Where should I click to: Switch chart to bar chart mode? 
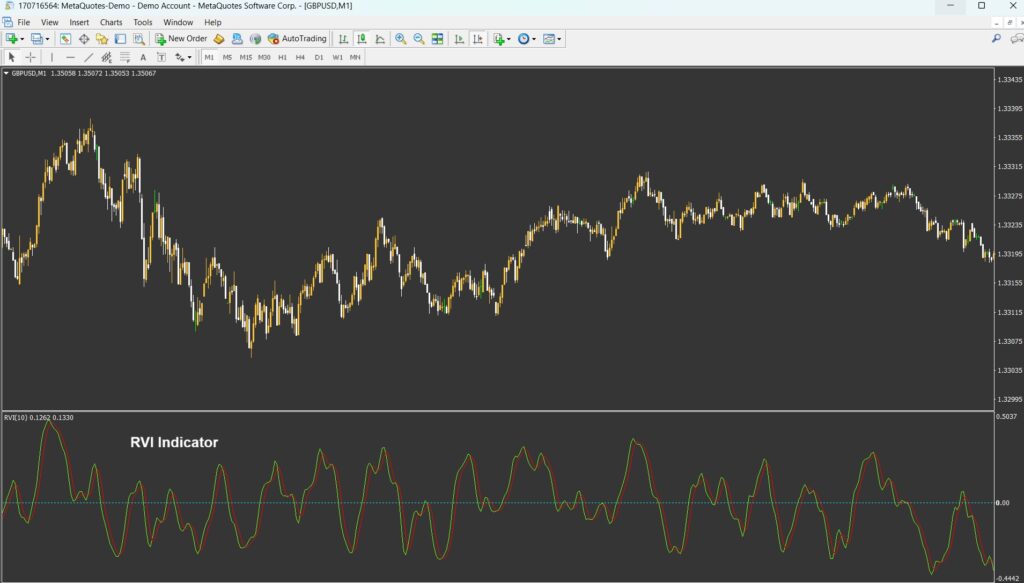click(x=343, y=39)
